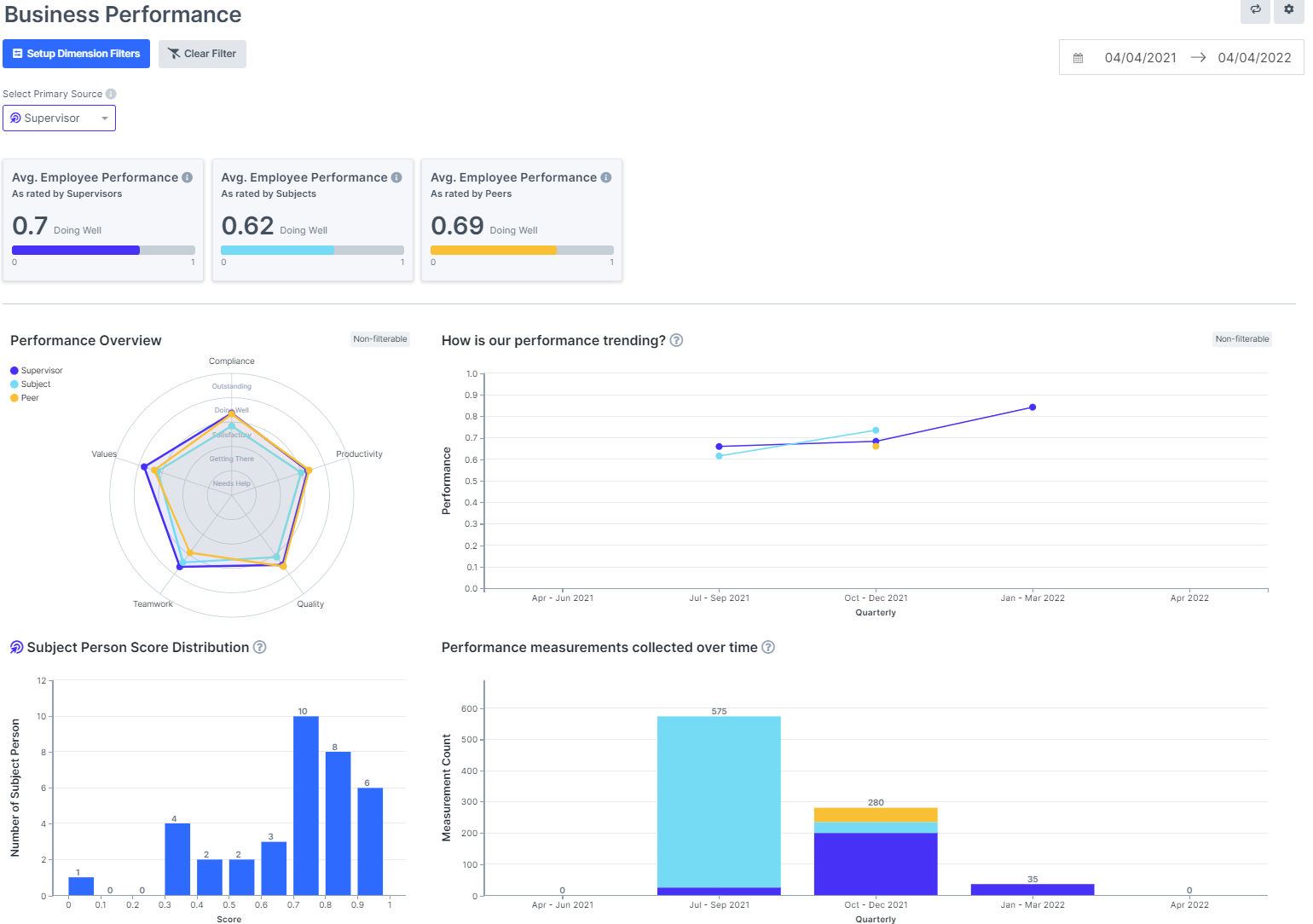Click the info icon next to Select Primary Source
1313x924 pixels.
coord(110,94)
